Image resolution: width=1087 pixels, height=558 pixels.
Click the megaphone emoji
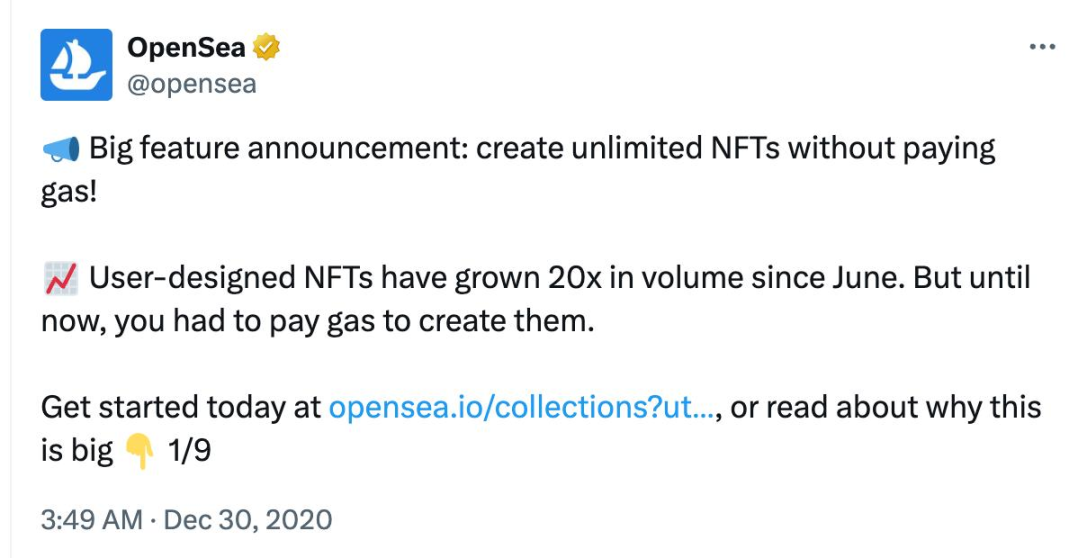(60, 150)
